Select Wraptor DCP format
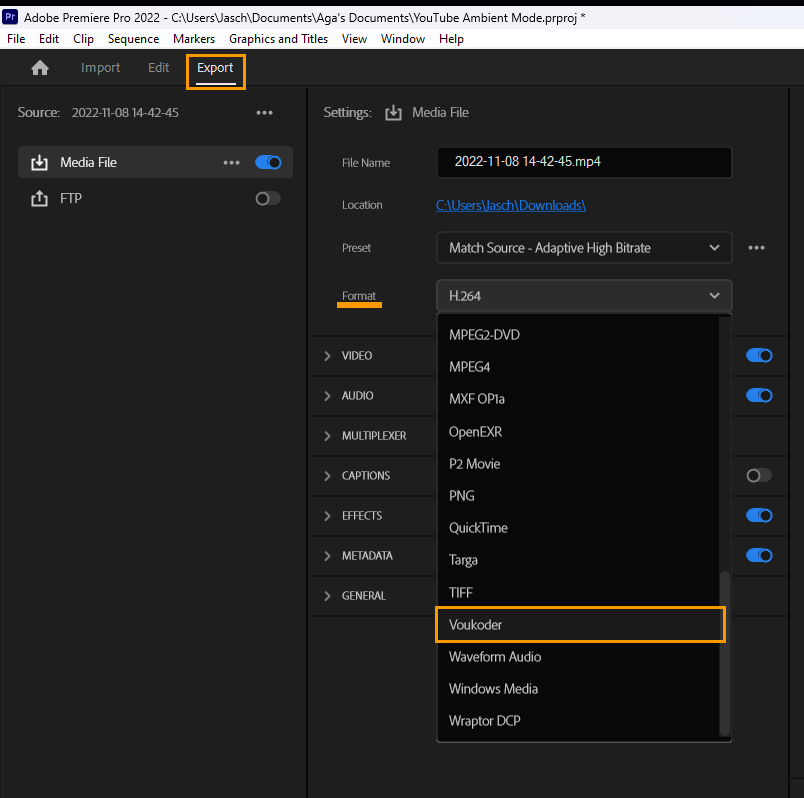The width and height of the screenshot is (804, 798). coord(578,721)
